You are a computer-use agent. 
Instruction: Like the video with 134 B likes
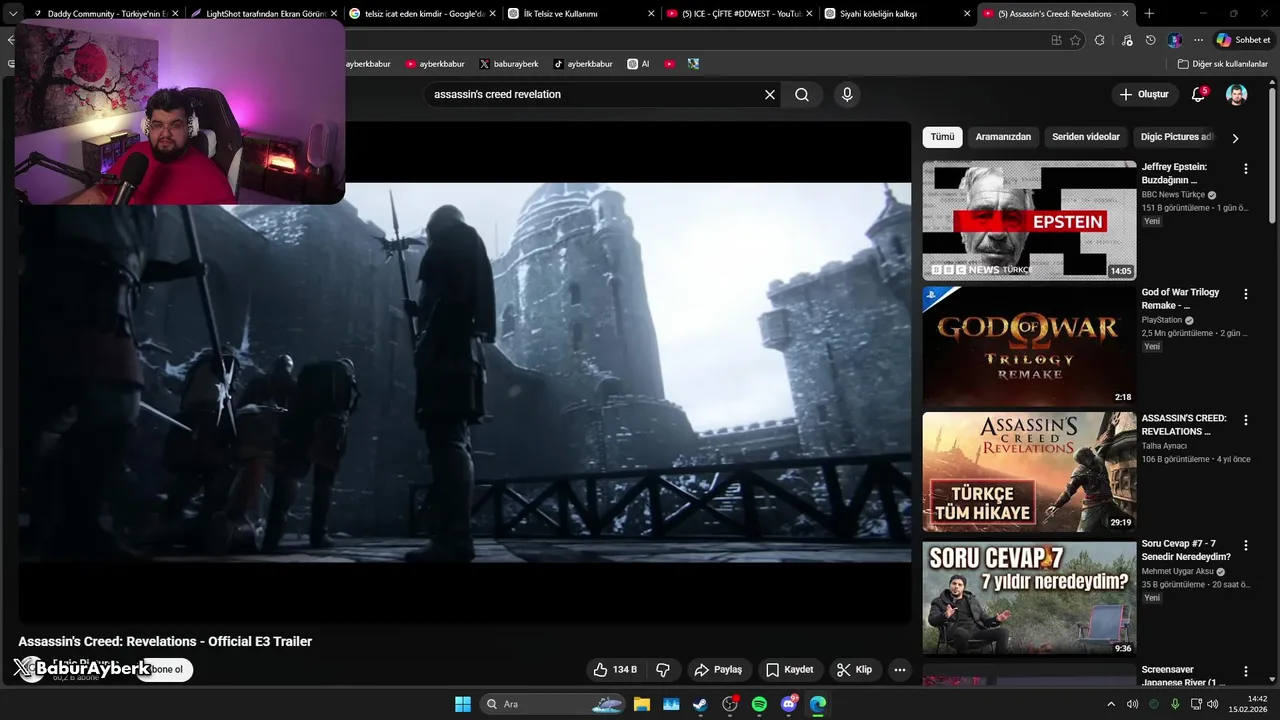[615, 670]
